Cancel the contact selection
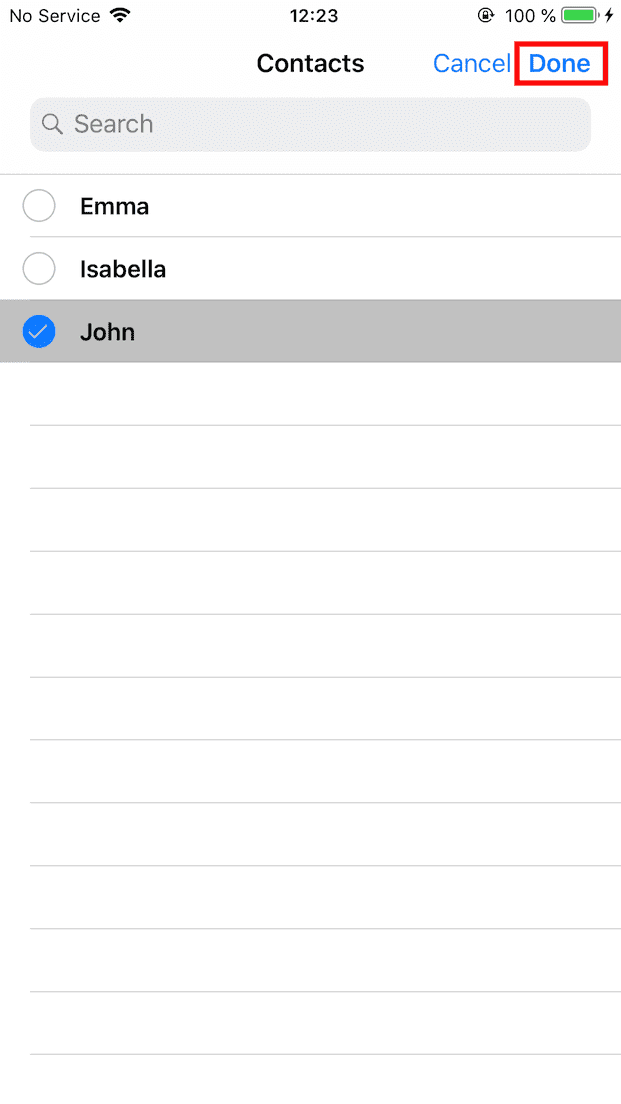621x1104 pixels. tap(471, 64)
